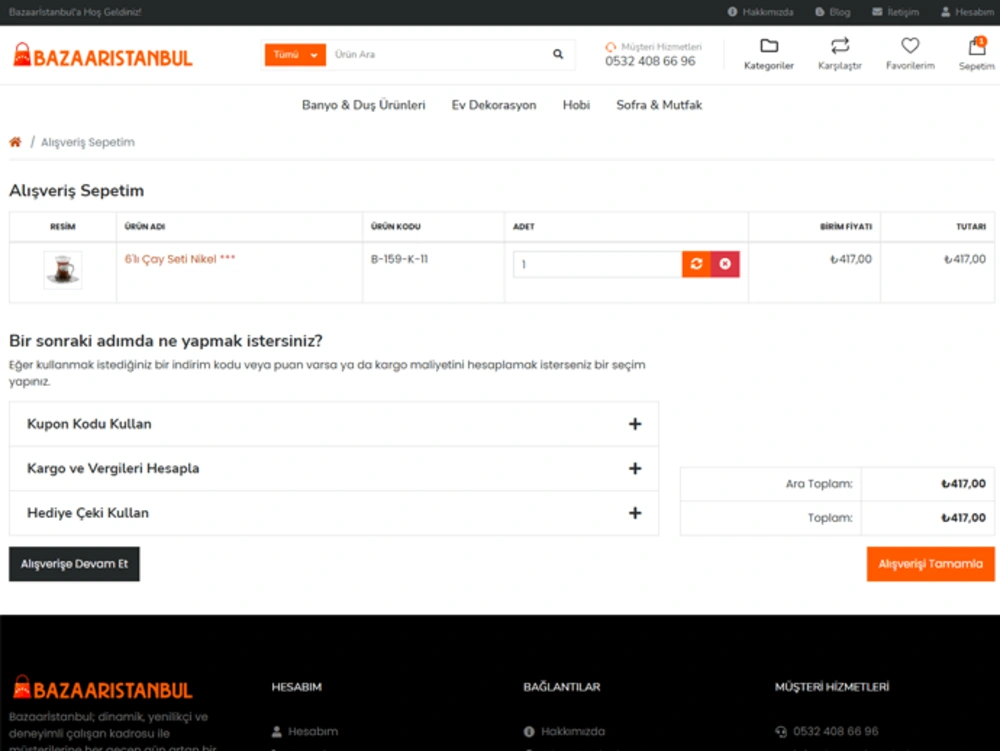
Task: Click Alışverişe Devam Et button
Action: coord(74,564)
